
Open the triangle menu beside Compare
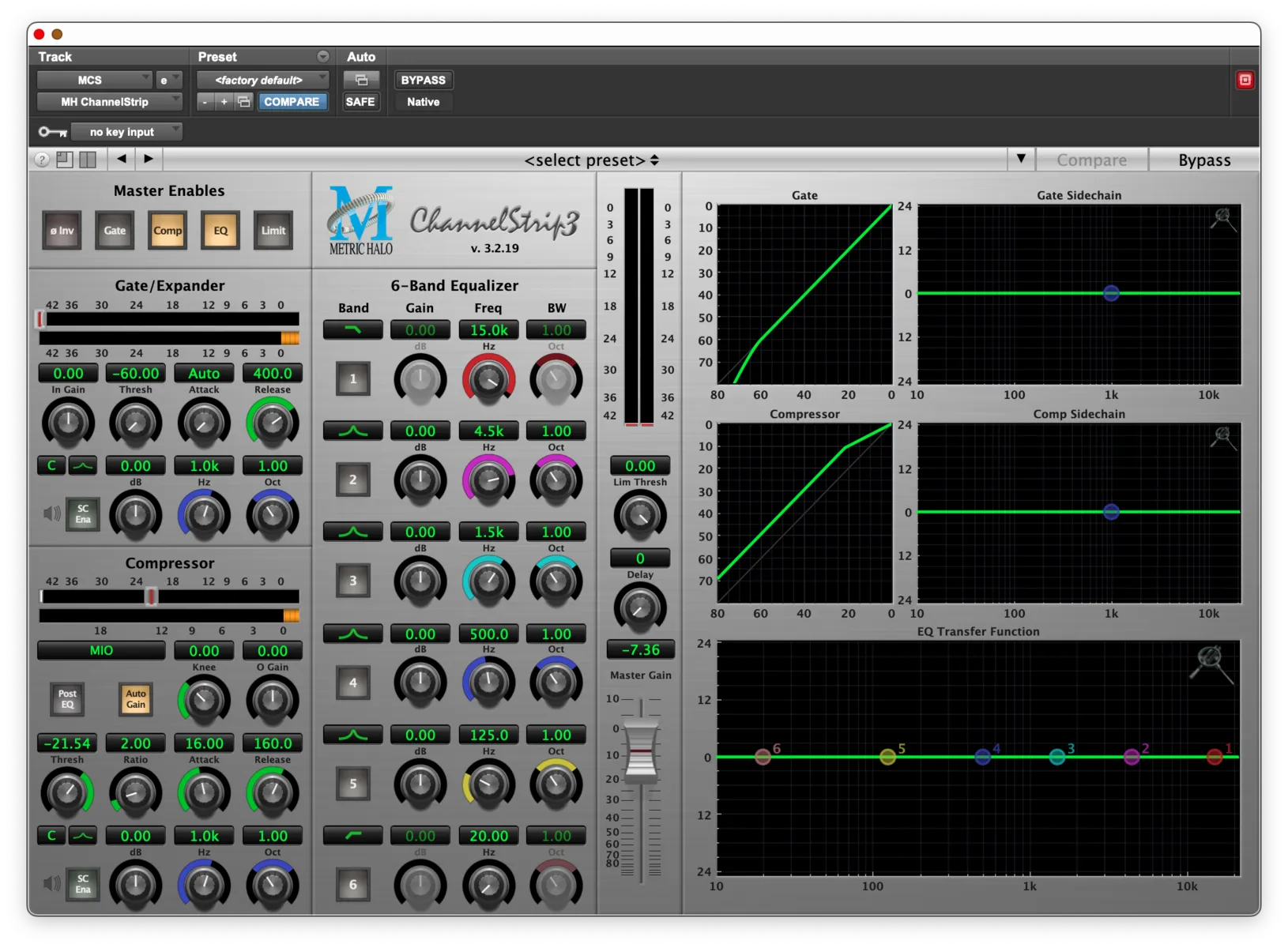(x=1021, y=159)
